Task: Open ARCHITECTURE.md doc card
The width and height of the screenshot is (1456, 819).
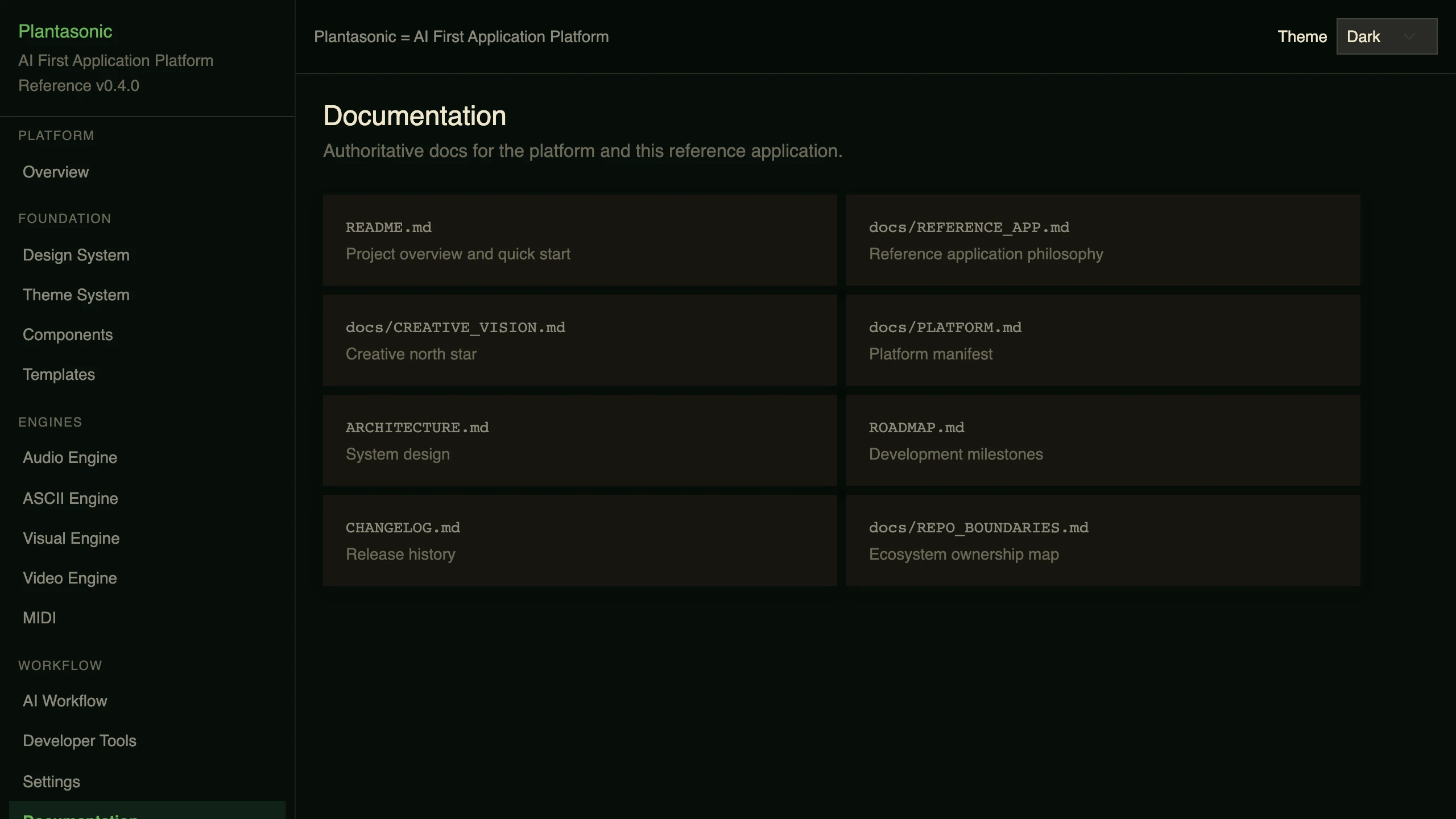Action: (x=580, y=440)
